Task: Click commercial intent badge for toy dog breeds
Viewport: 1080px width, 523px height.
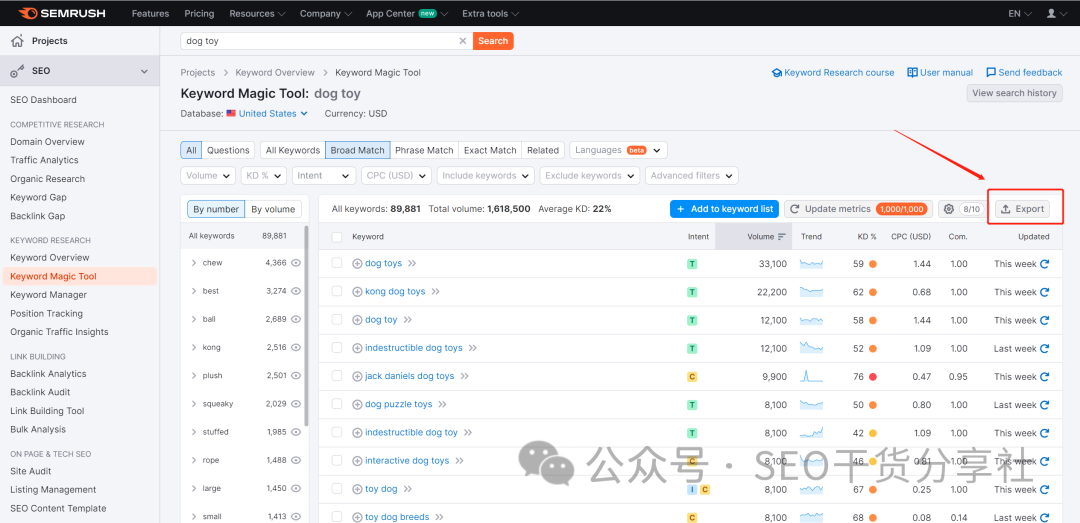Action: [x=692, y=517]
